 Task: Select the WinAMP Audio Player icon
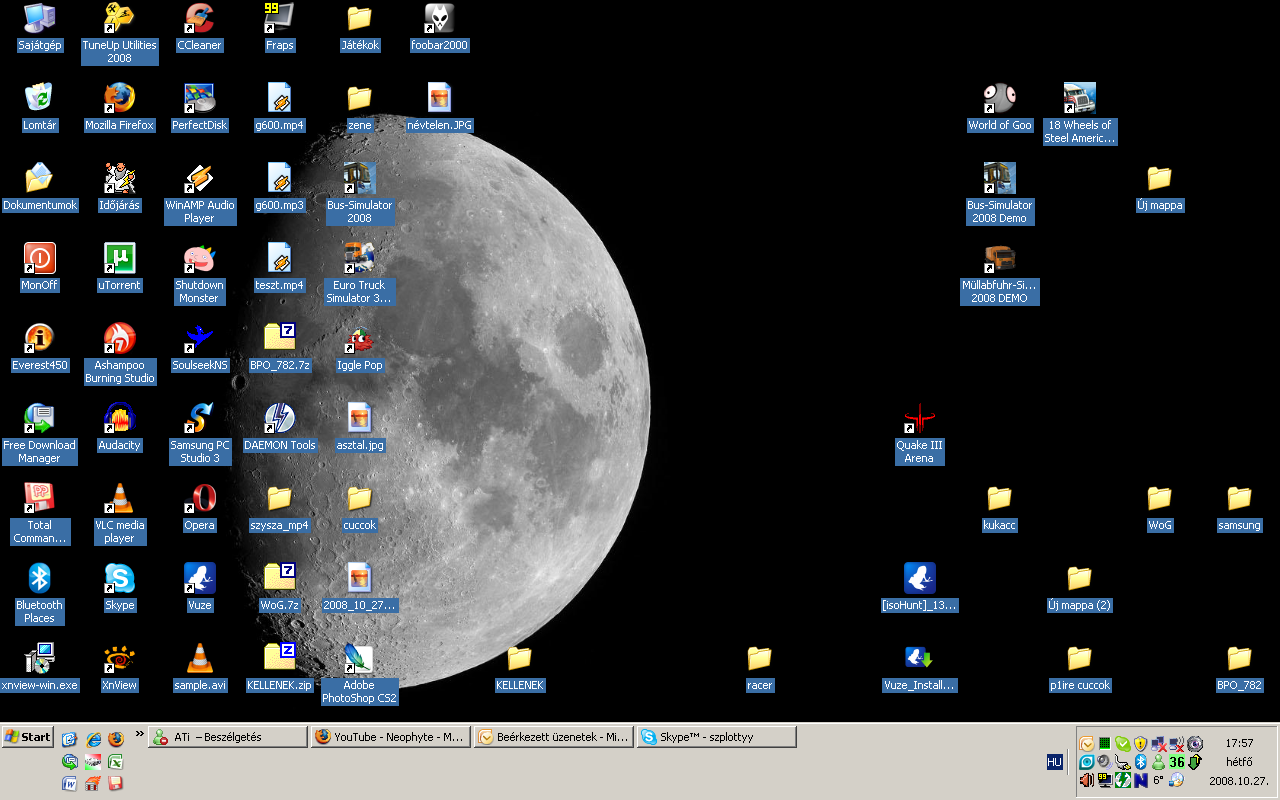point(199,193)
